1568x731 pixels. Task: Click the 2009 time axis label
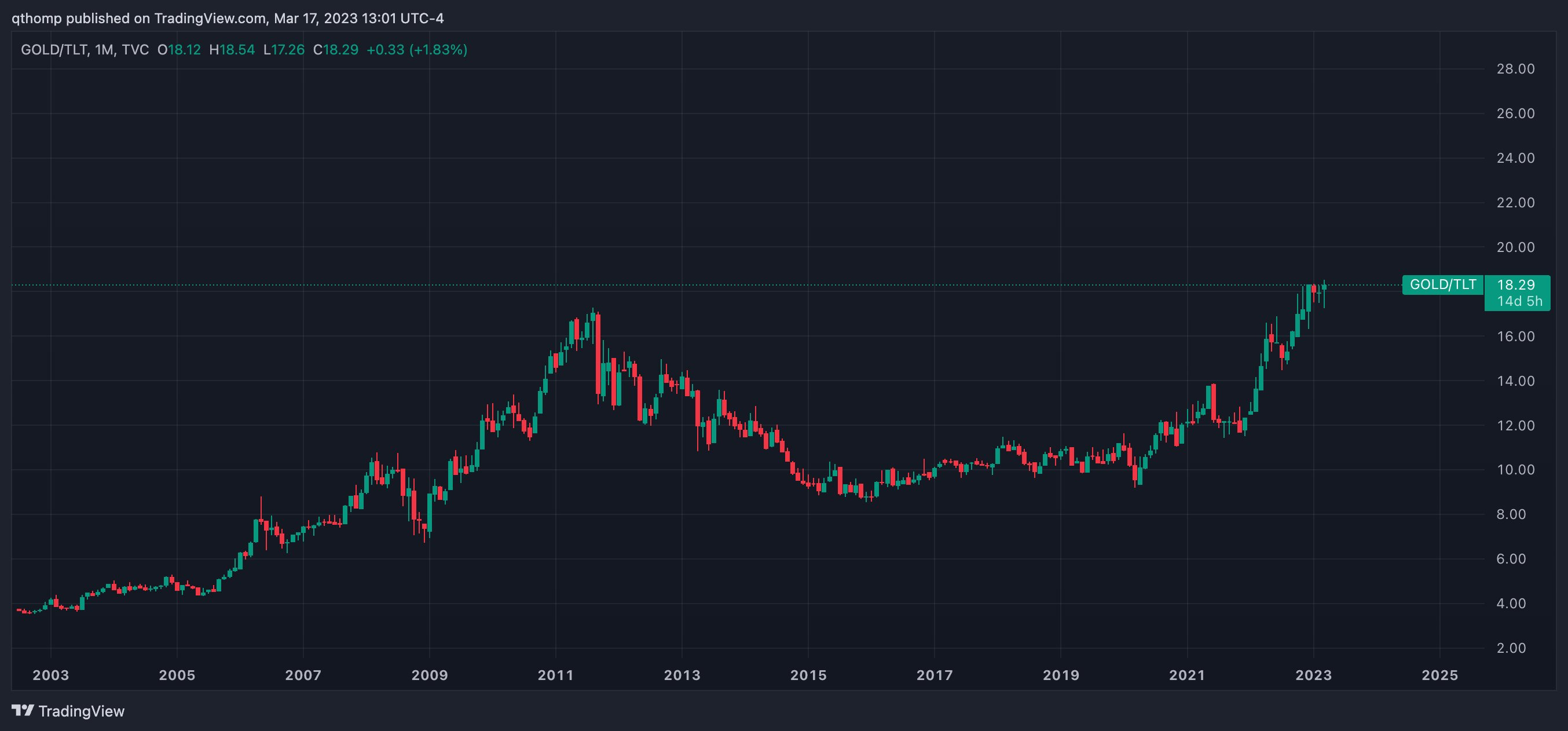click(429, 675)
